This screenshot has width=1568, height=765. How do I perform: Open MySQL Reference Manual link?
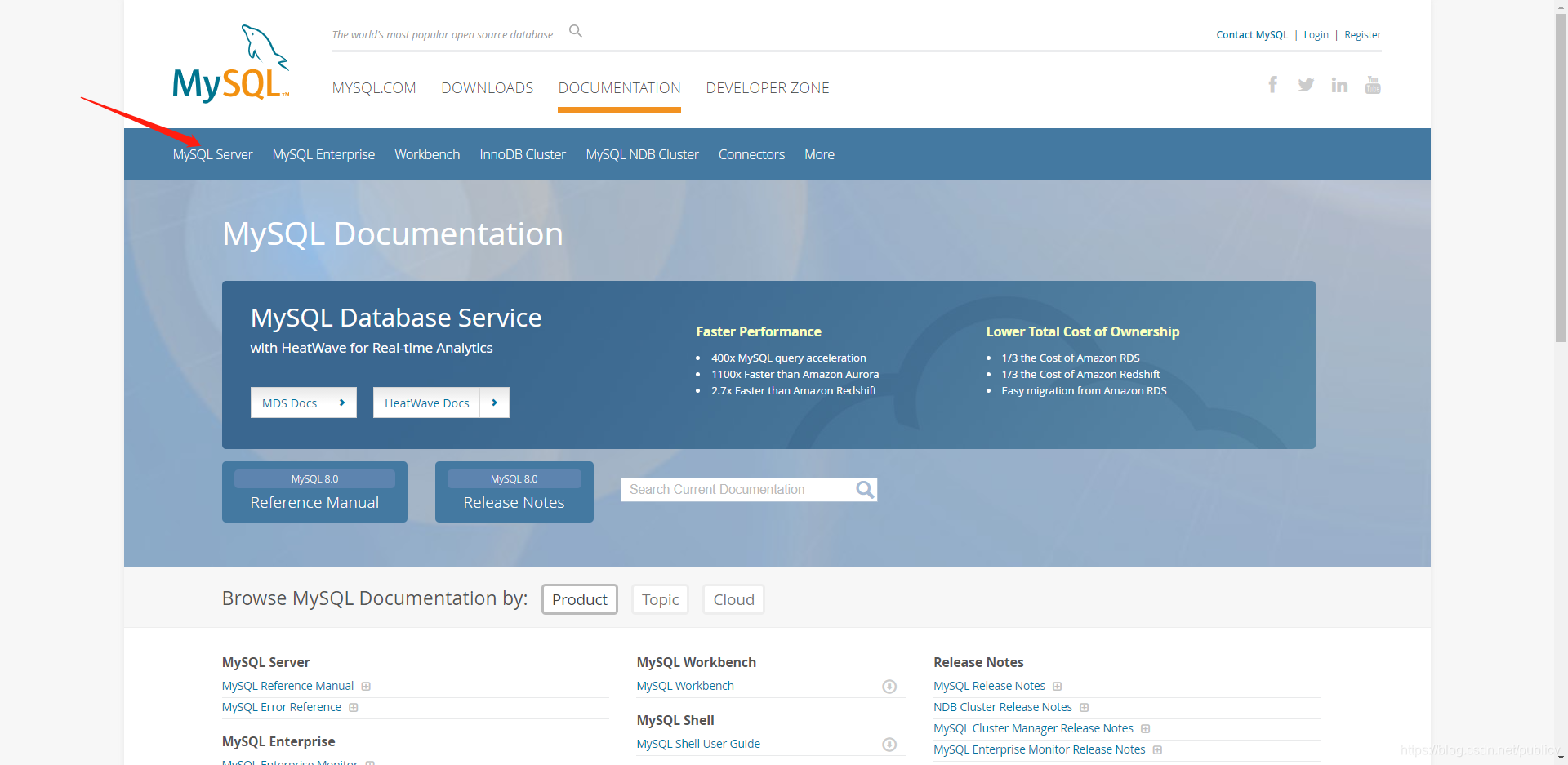coord(287,687)
